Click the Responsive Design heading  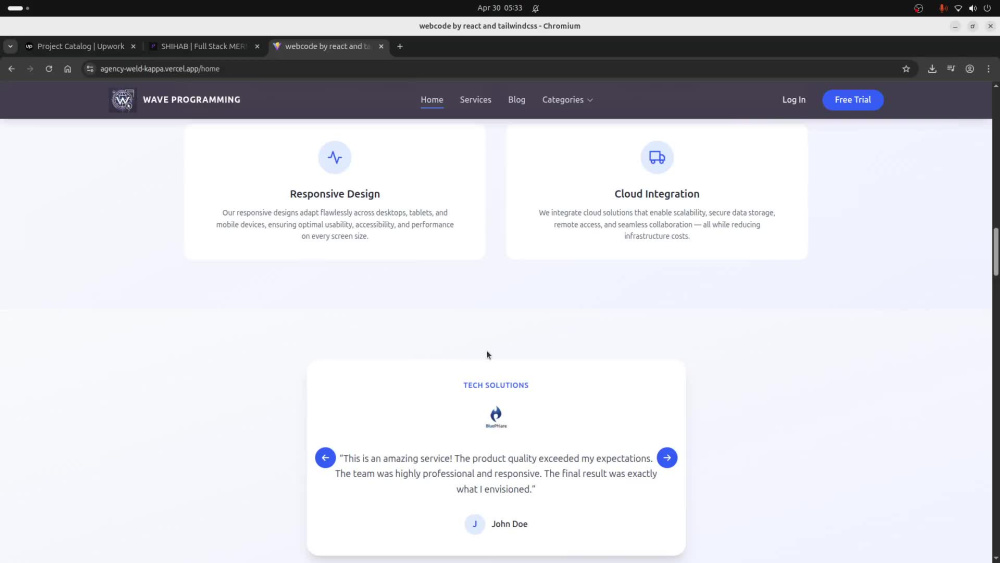coord(335,194)
